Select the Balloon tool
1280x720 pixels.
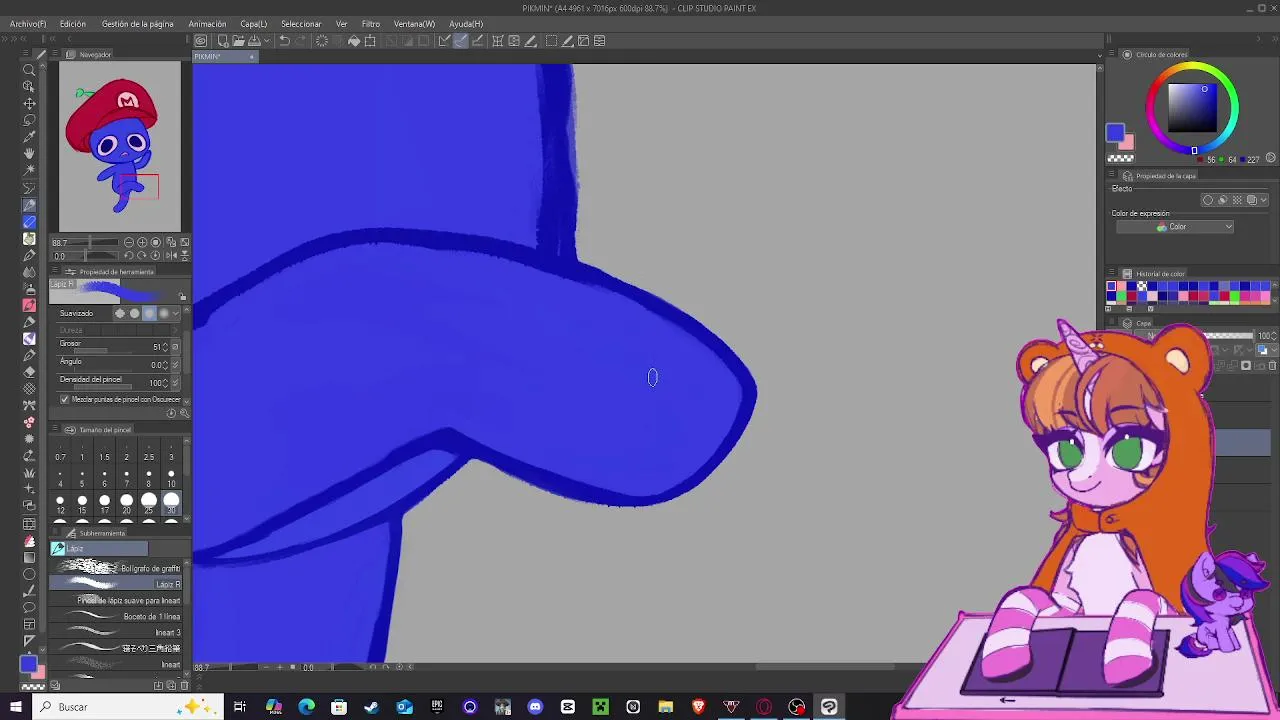[29, 607]
